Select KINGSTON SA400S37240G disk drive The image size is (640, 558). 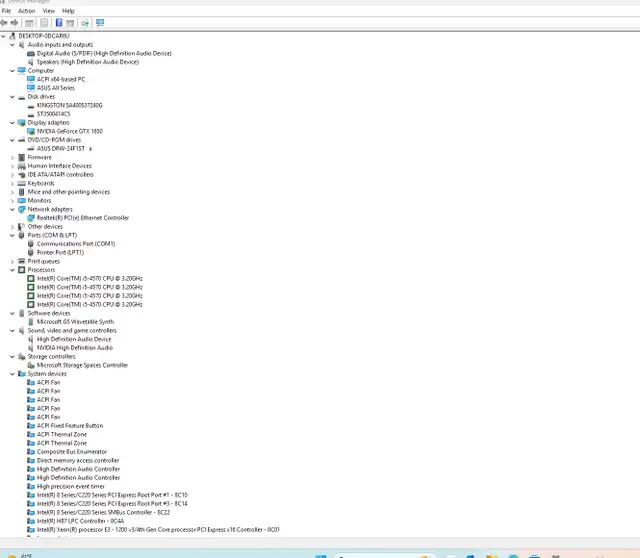coord(69,105)
